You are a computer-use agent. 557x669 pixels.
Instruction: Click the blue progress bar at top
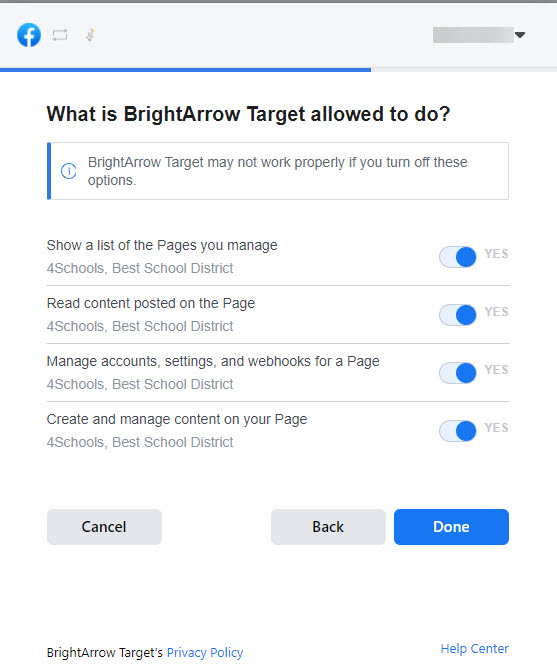[x=185, y=70]
